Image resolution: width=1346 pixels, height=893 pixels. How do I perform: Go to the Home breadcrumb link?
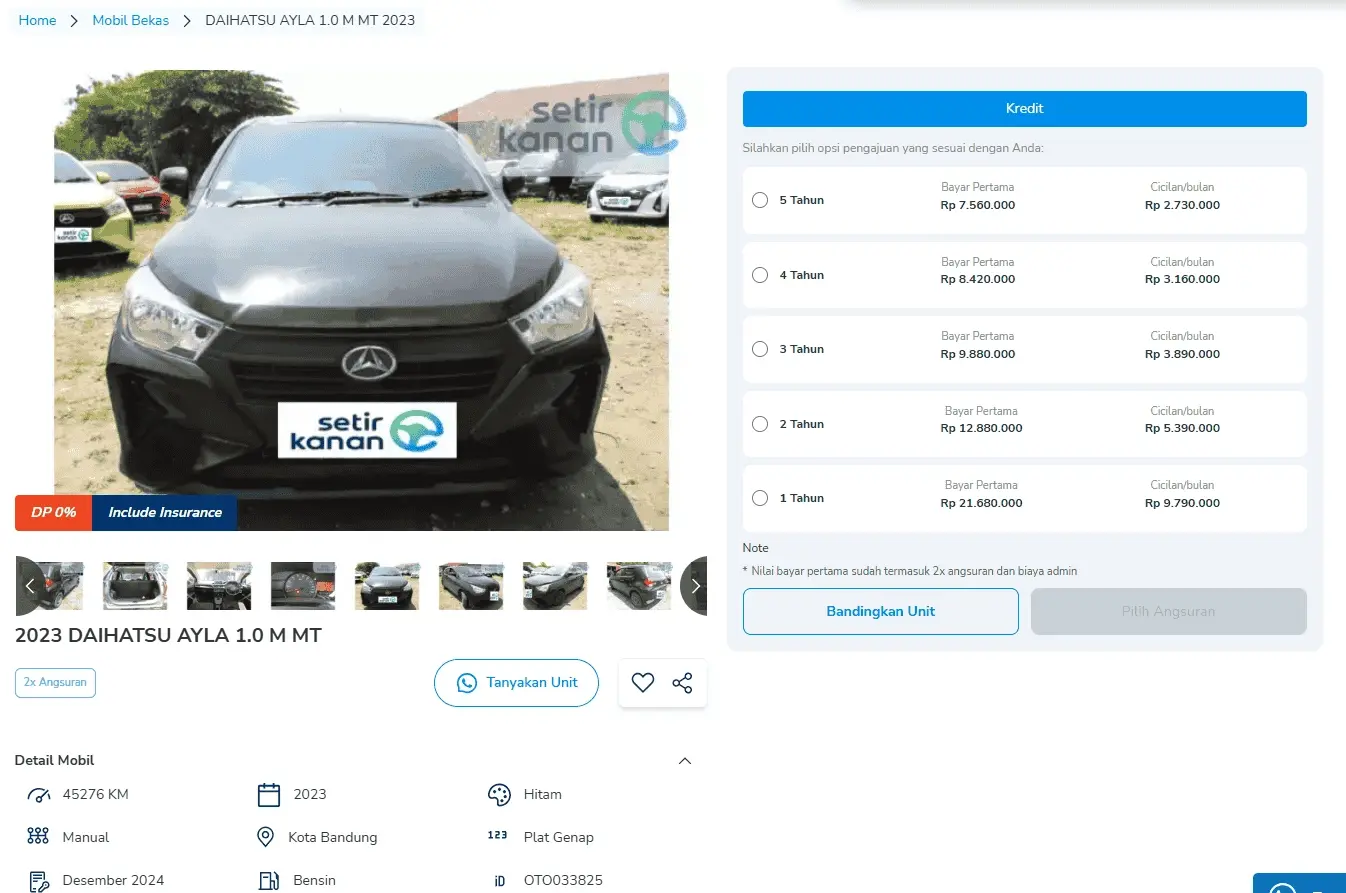point(37,20)
